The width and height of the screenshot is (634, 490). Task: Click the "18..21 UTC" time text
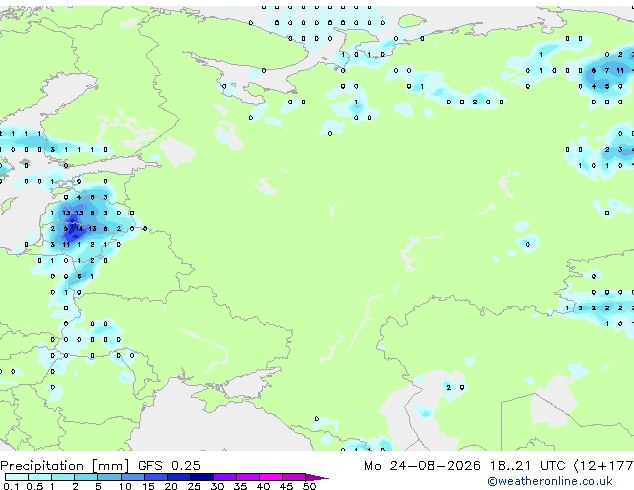[527, 466]
